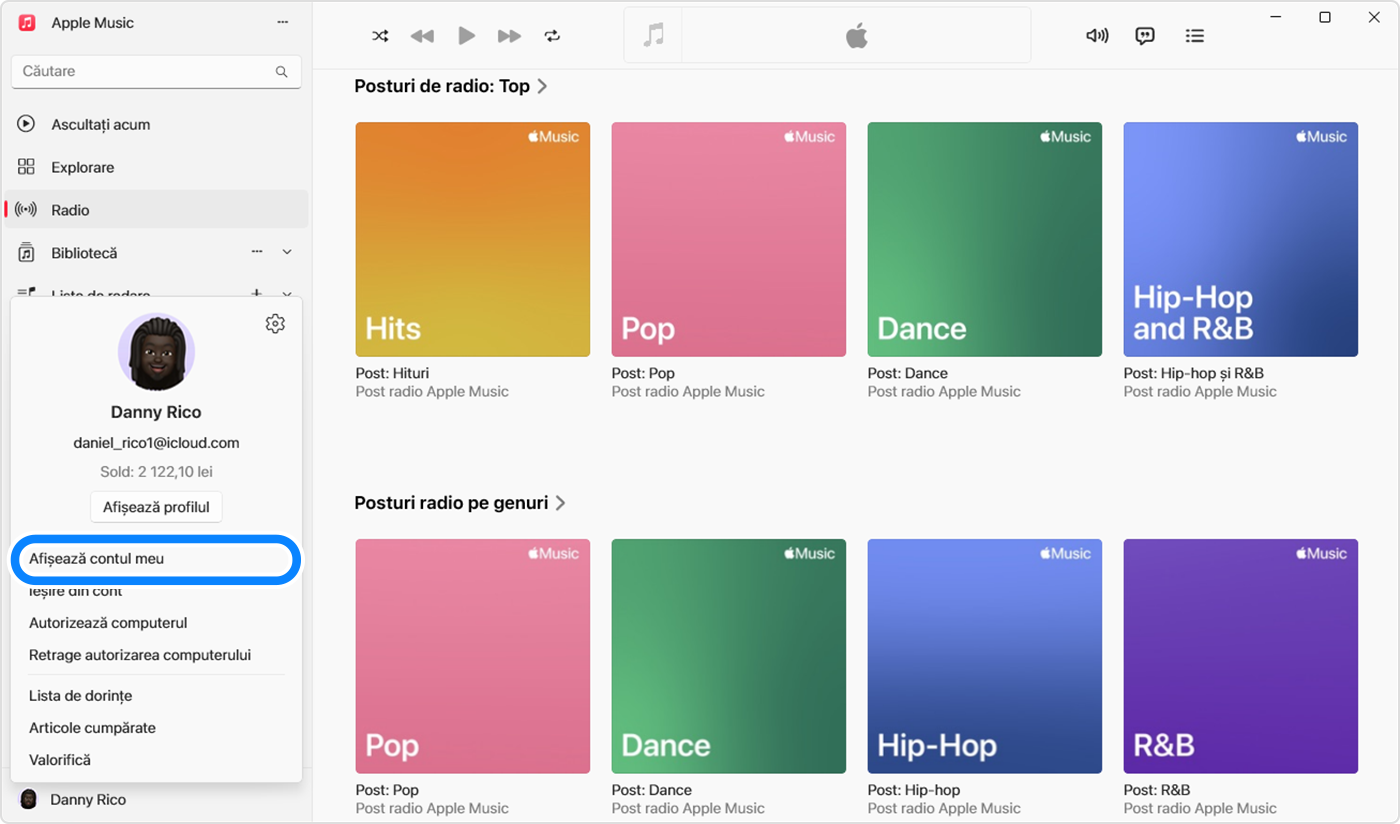Open Ascultați acum section
The image size is (1400, 824).
[x=156, y=124]
